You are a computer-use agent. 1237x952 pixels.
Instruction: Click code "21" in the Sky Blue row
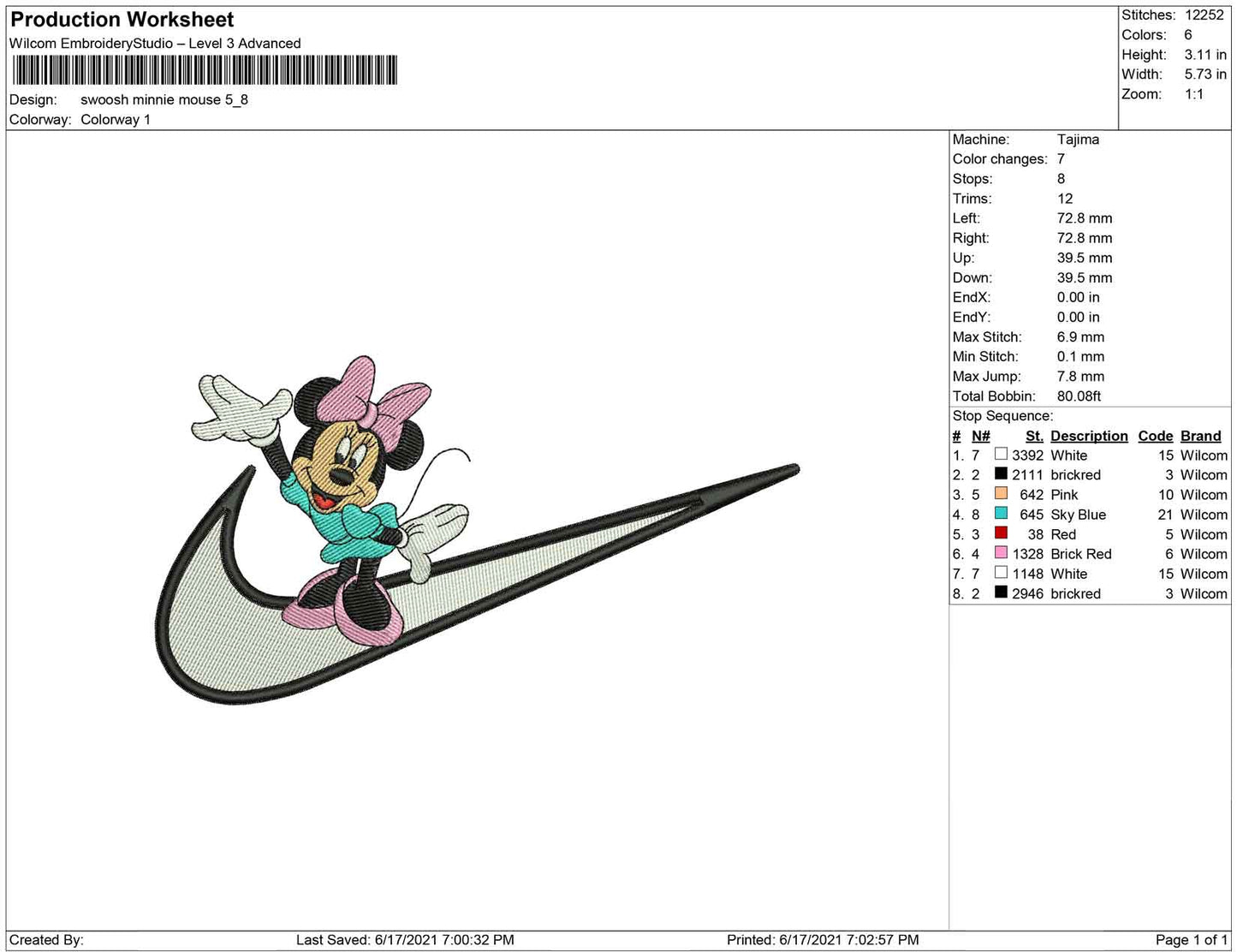[1165, 515]
